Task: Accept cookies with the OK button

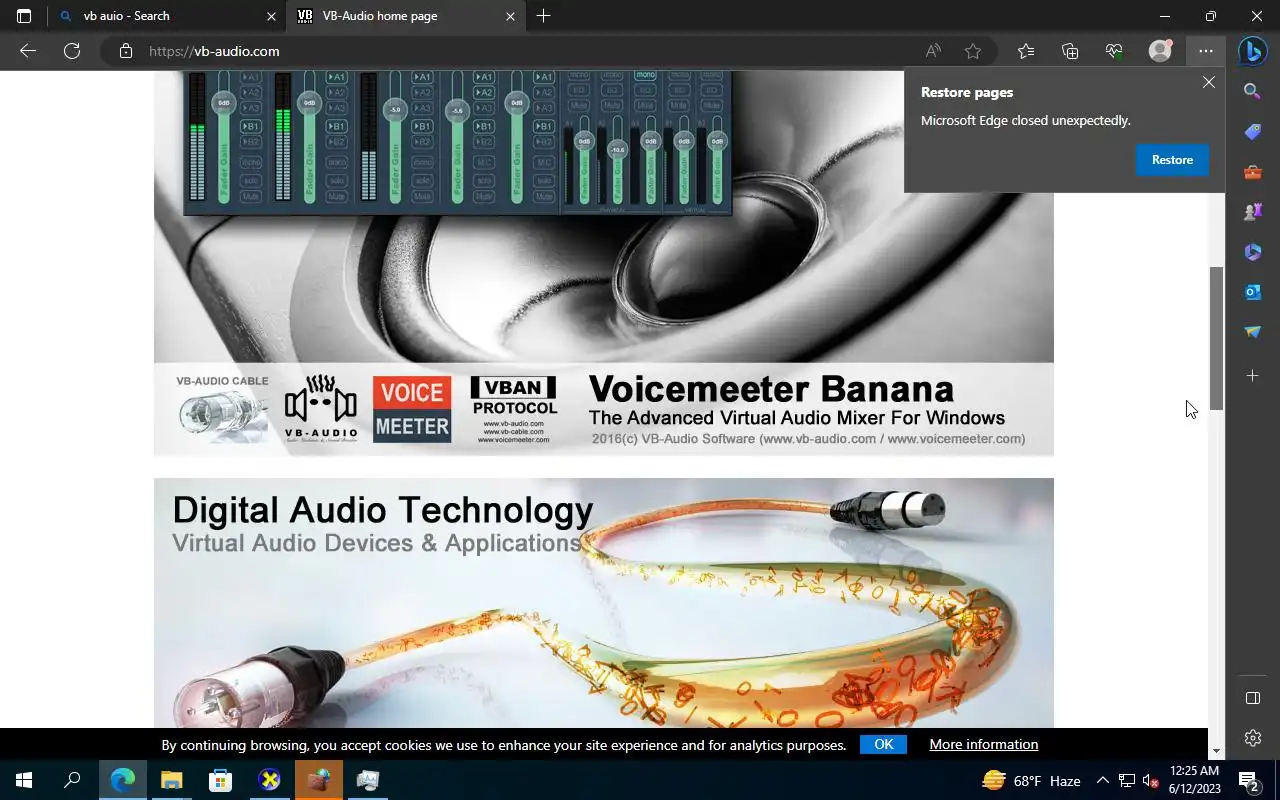Action: coord(883,744)
